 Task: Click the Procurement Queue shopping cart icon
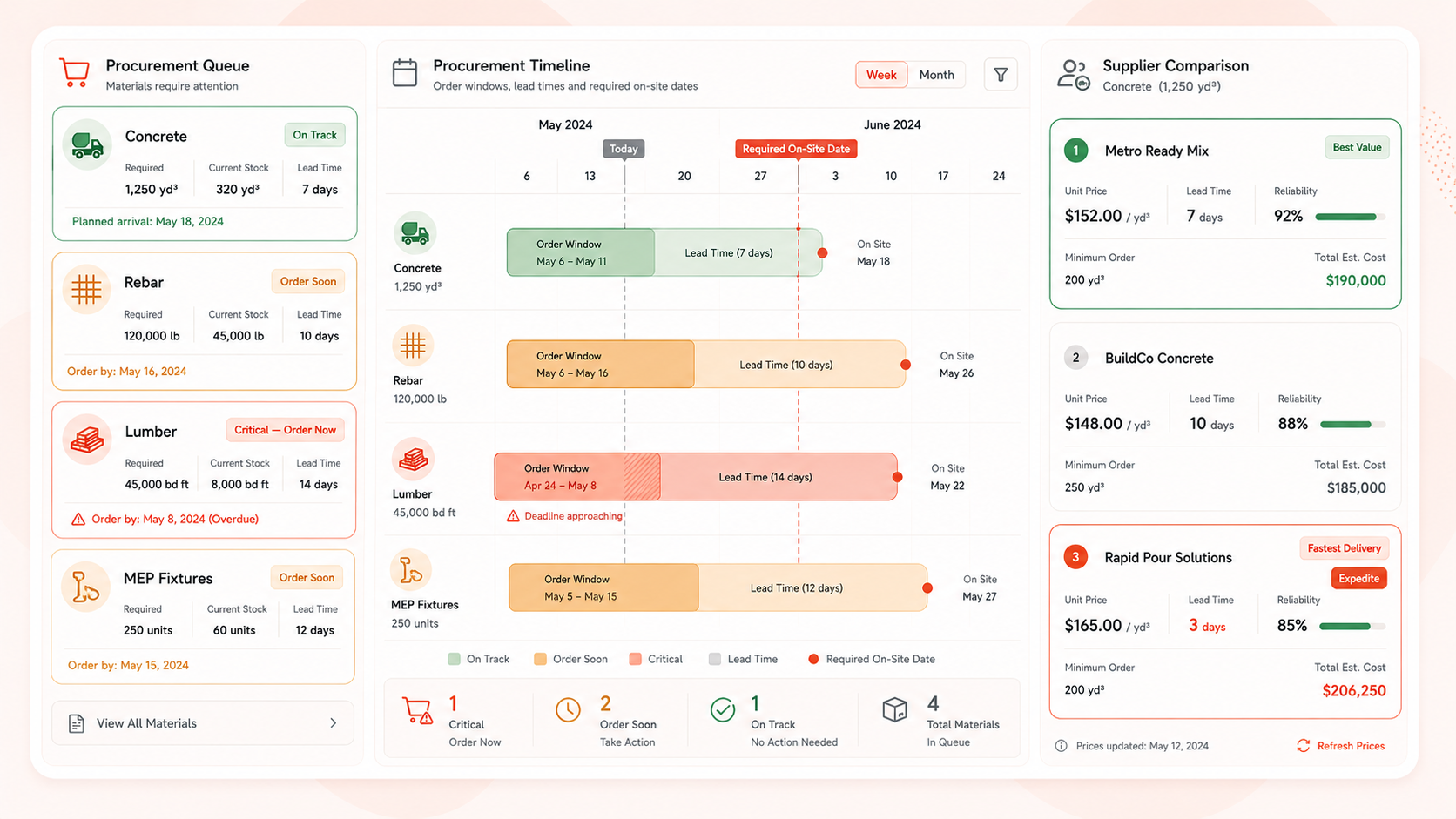click(75, 73)
